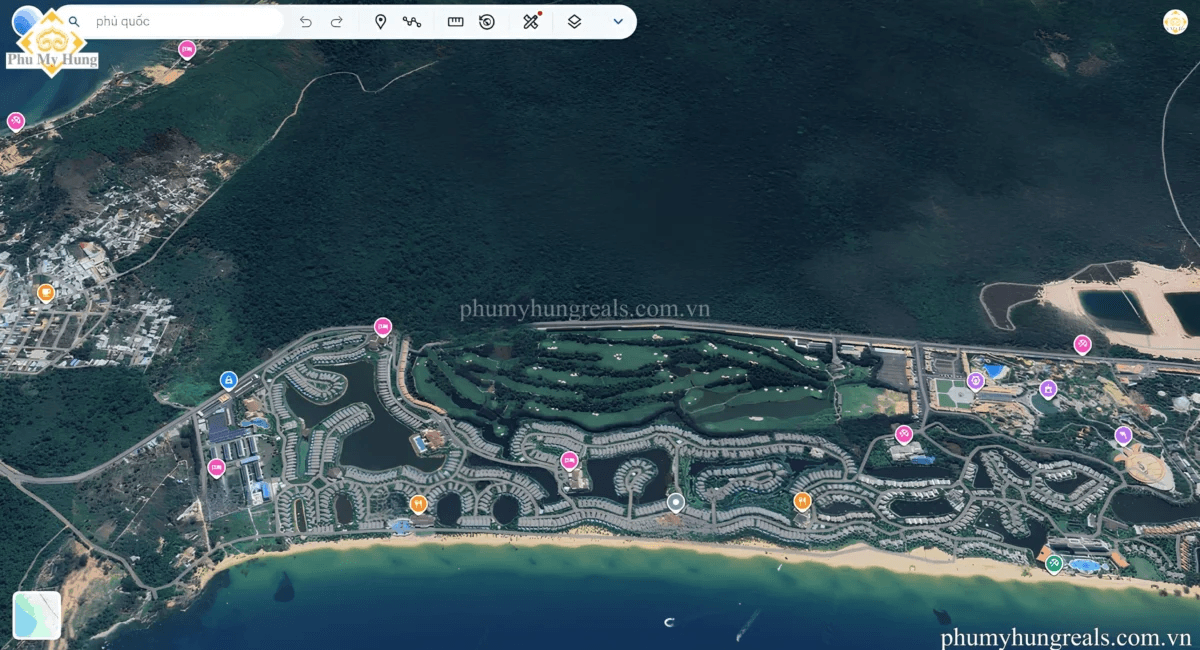Select the green marker near the beach
The height and width of the screenshot is (650, 1200).
pos(1054,564)
